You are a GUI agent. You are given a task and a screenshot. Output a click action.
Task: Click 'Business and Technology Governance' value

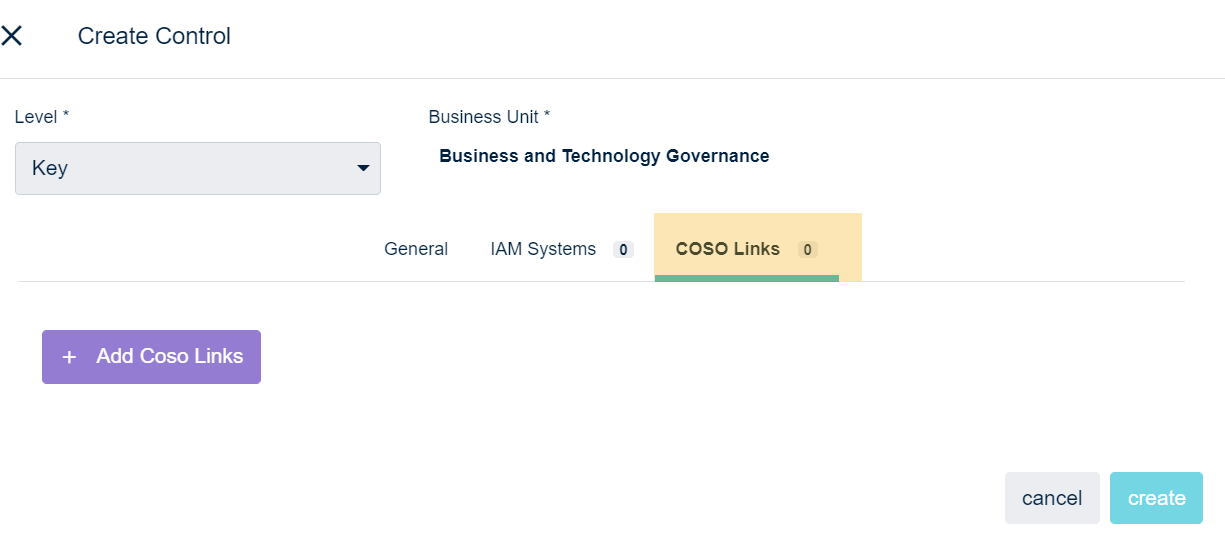click(604, 156)
